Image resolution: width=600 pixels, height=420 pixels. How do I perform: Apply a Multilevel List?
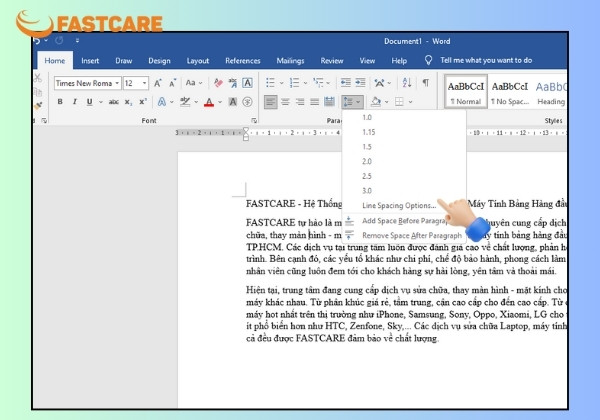[318, 83]
